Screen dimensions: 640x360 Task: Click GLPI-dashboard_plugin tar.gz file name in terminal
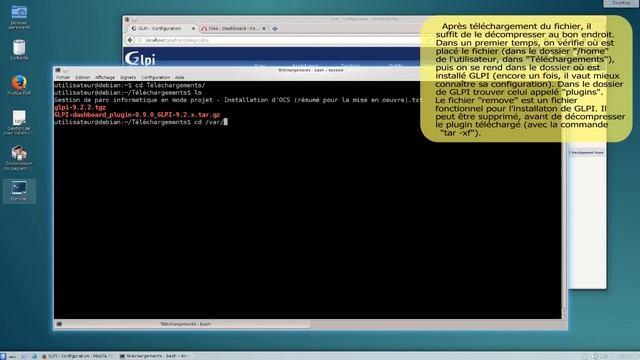[137, 115]
